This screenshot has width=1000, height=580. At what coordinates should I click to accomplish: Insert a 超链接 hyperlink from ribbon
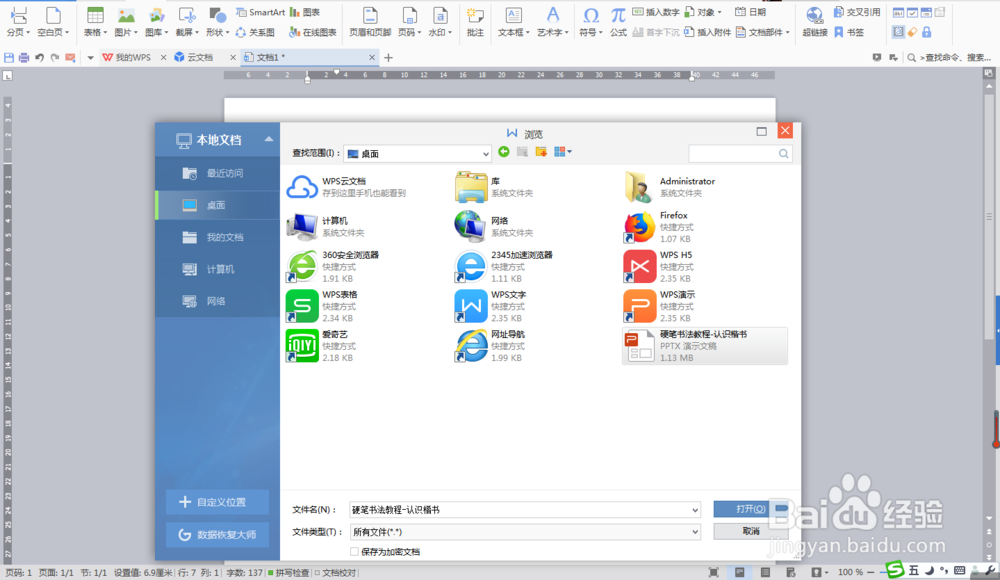click(814, 22)
